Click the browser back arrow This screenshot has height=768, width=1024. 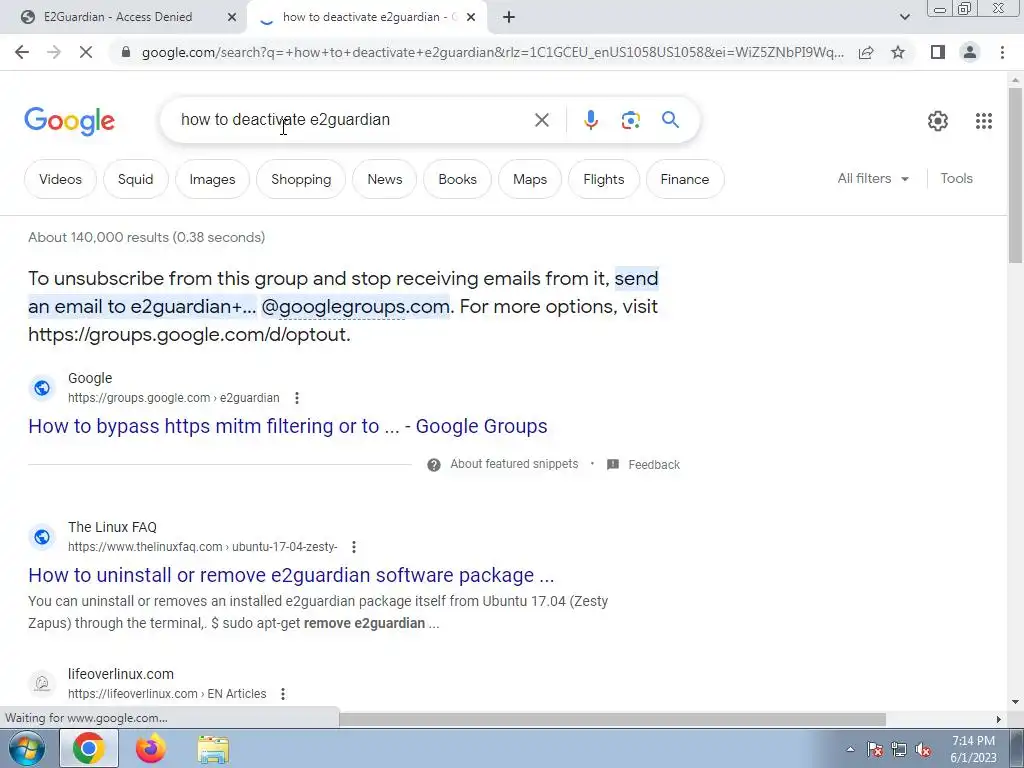22,52
